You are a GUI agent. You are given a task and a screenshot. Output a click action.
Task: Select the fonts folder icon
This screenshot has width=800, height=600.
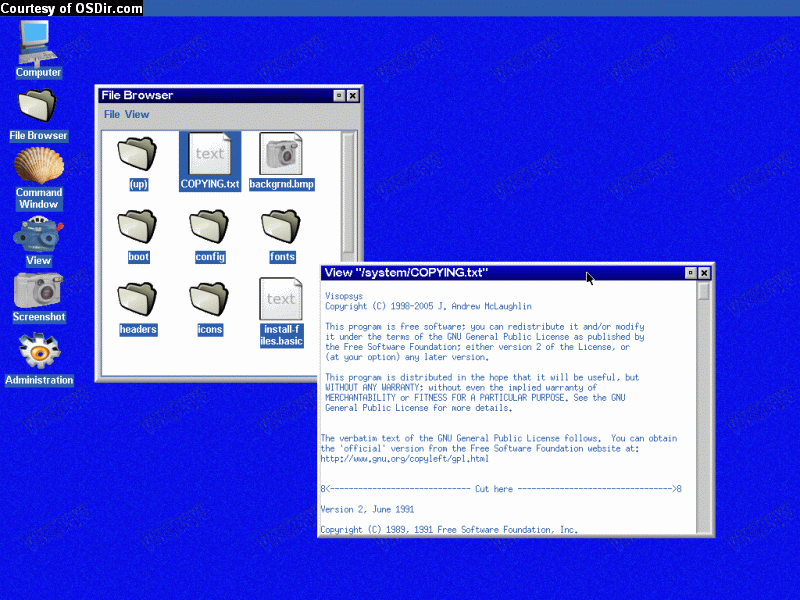tap(282, 235)
